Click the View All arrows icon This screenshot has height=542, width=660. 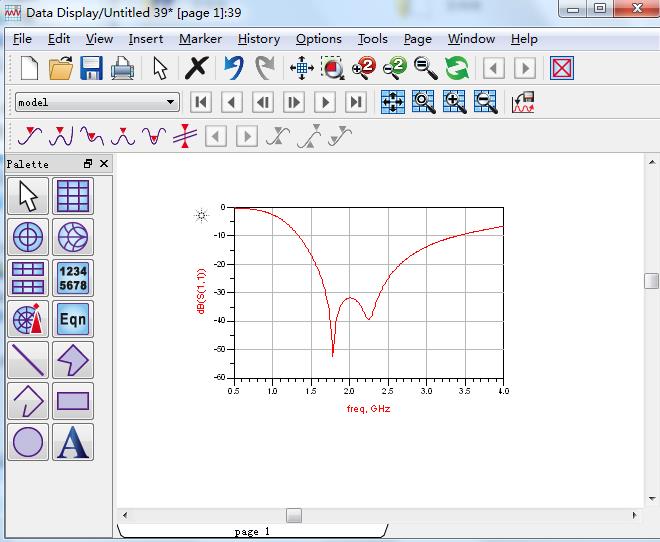[302, 68]
